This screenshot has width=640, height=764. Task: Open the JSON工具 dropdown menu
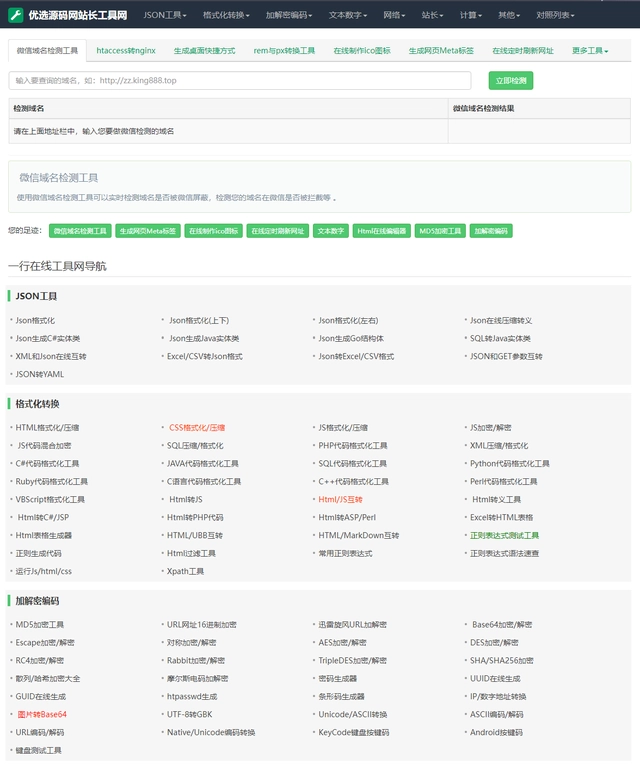point(165,16)
